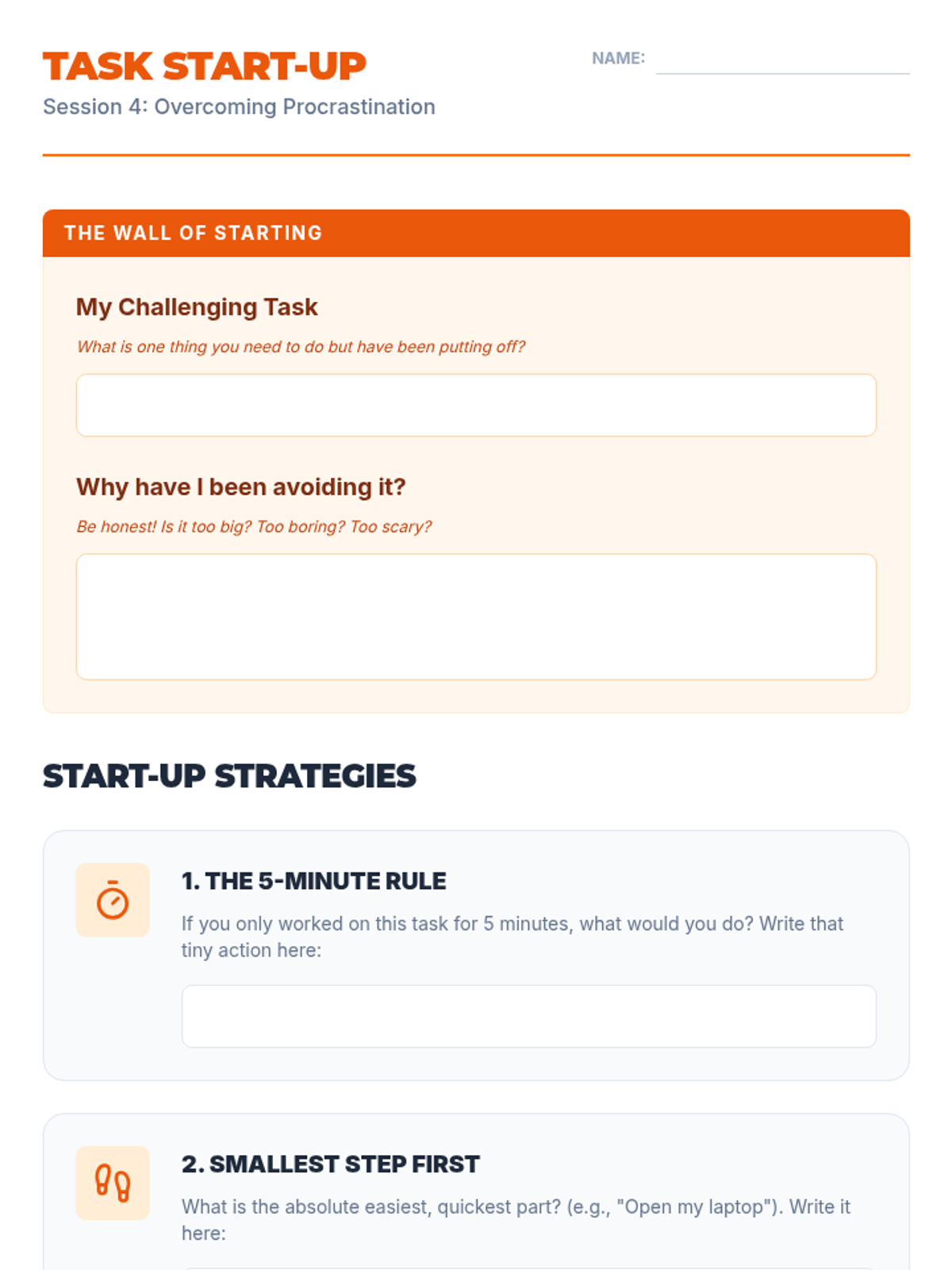Click the THE WALL OF STARTING header bar
Image resolution: width=952 pixels, height=1270 pixels.
tap(476, 233)
